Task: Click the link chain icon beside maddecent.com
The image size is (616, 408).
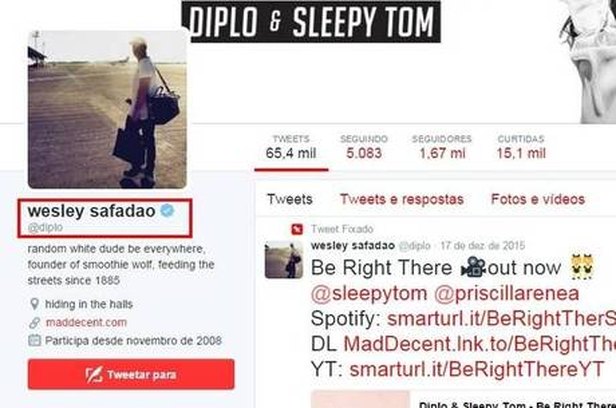Action: click(35, 323)
